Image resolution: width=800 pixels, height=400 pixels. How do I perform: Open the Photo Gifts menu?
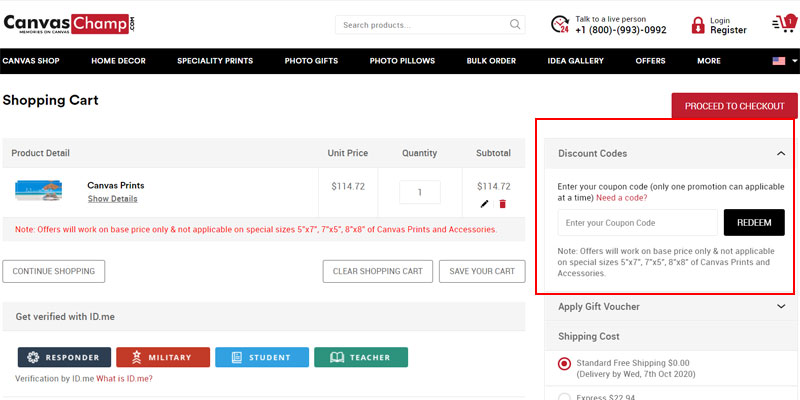tap(311, 61)
